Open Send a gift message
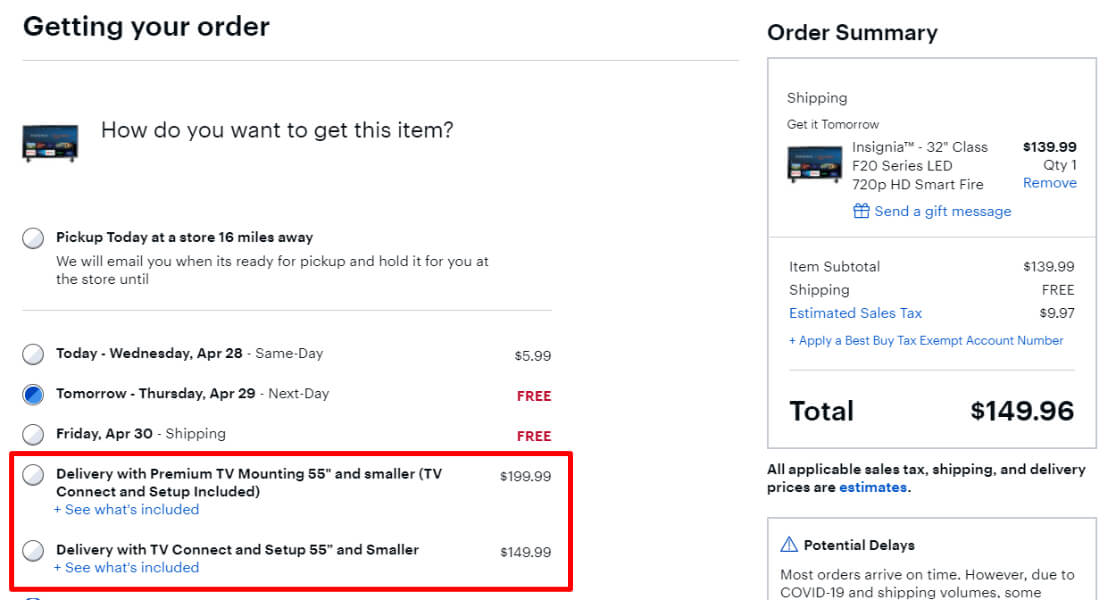 tap(941, 211)
